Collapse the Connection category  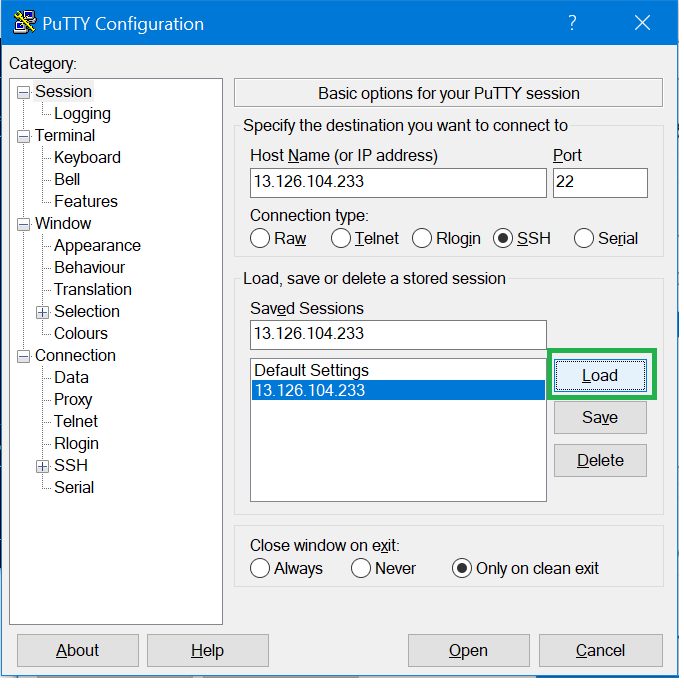23,356
